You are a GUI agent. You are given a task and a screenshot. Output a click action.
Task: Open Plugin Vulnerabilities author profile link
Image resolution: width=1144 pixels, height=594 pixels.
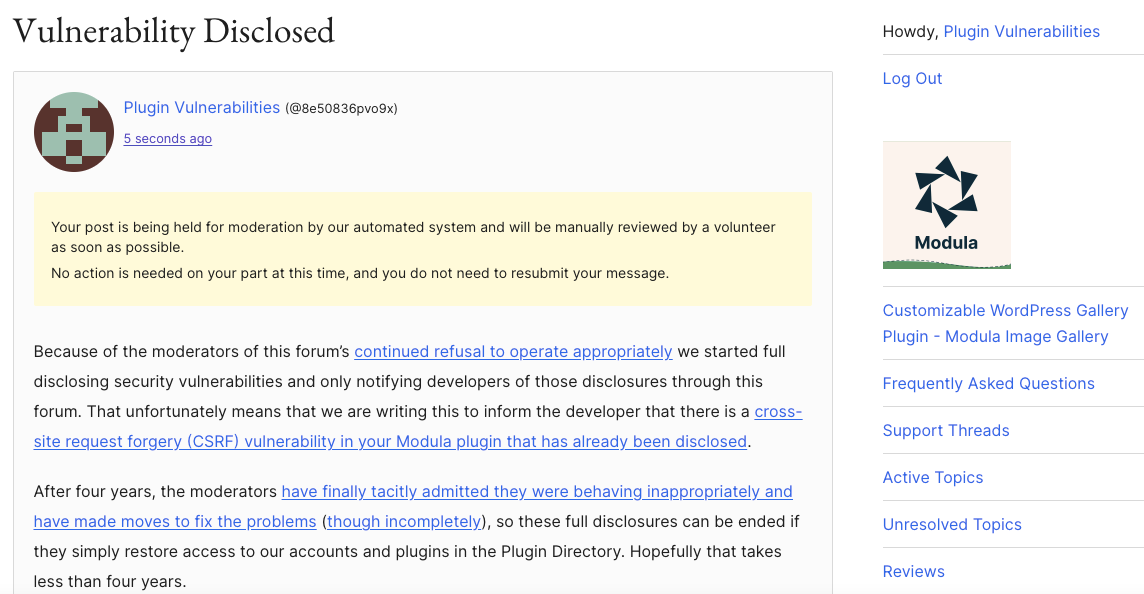point(201,107)
